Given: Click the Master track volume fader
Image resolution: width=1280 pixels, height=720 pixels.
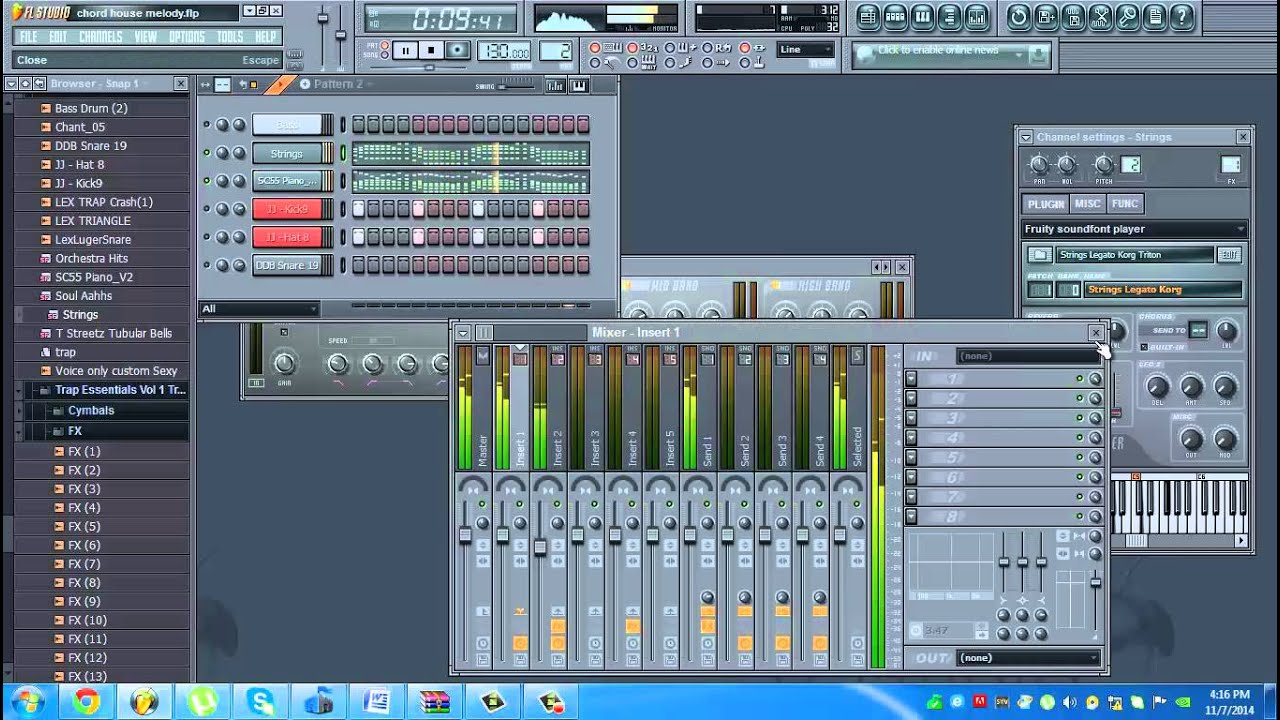Looking at the screenshot, I should click(465, 536).
